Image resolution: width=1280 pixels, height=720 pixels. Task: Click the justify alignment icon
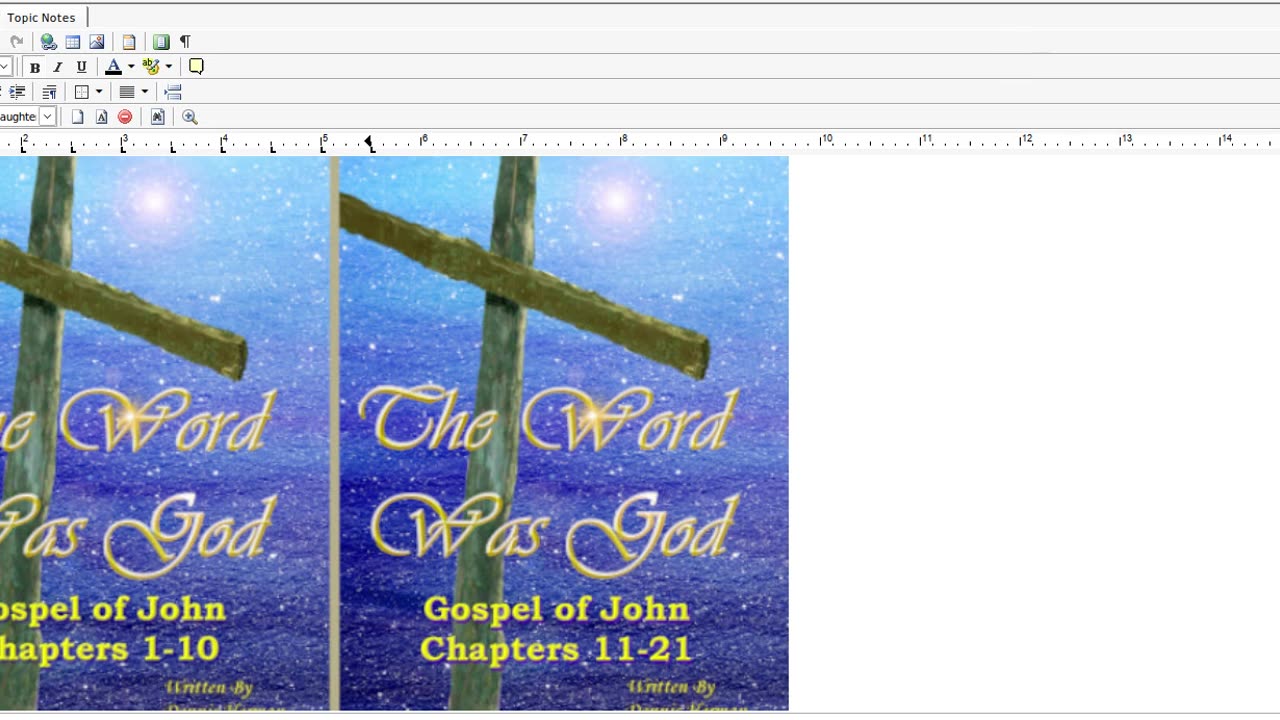click(127, 92)
